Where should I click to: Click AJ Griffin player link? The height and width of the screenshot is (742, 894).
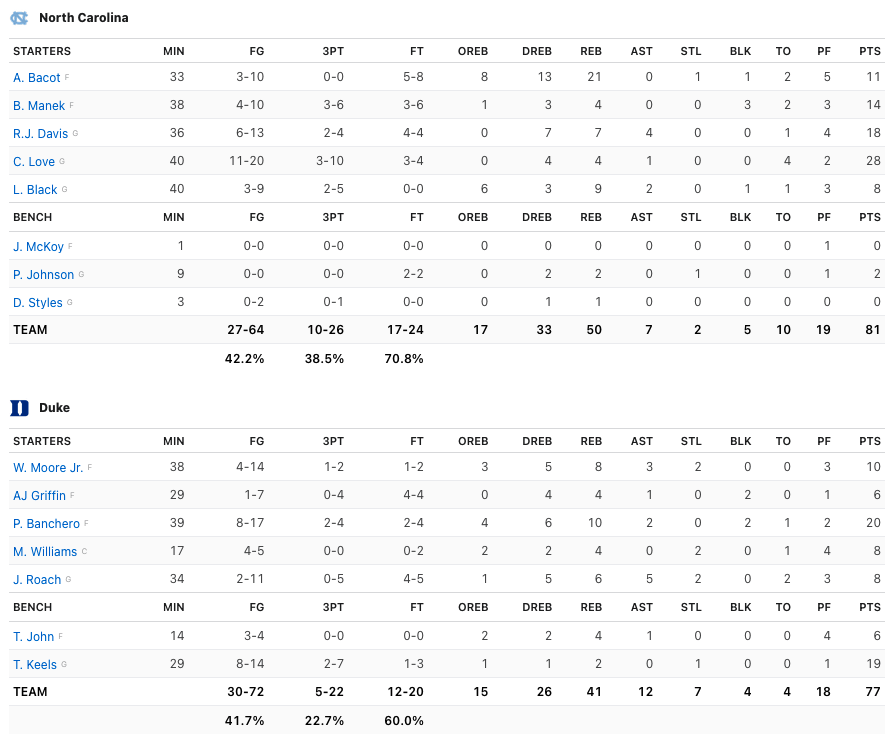coord(39,496)
